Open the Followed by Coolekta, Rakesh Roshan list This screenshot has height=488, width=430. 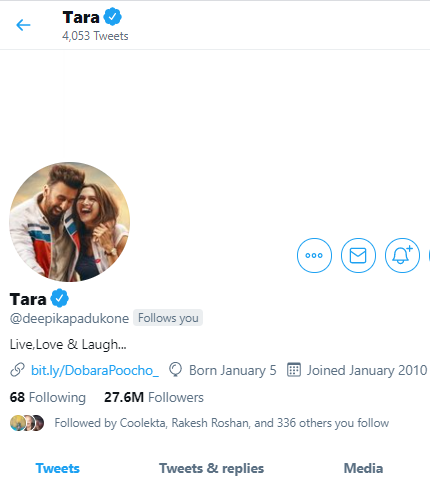pos(222,423)
